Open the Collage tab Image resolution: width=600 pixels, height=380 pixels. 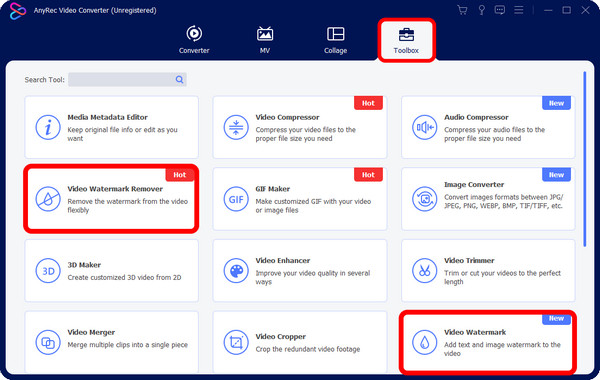pos(336,40)
